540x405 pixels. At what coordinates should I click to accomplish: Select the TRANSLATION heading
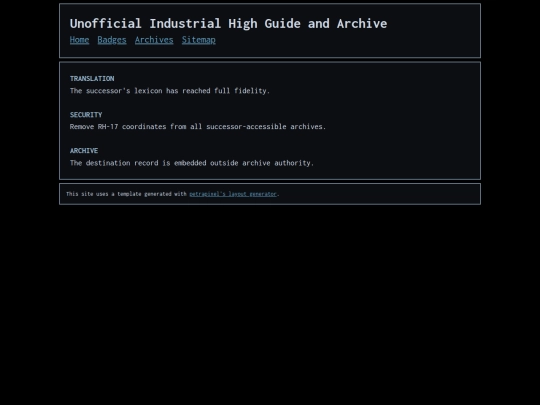click(92, 79)
